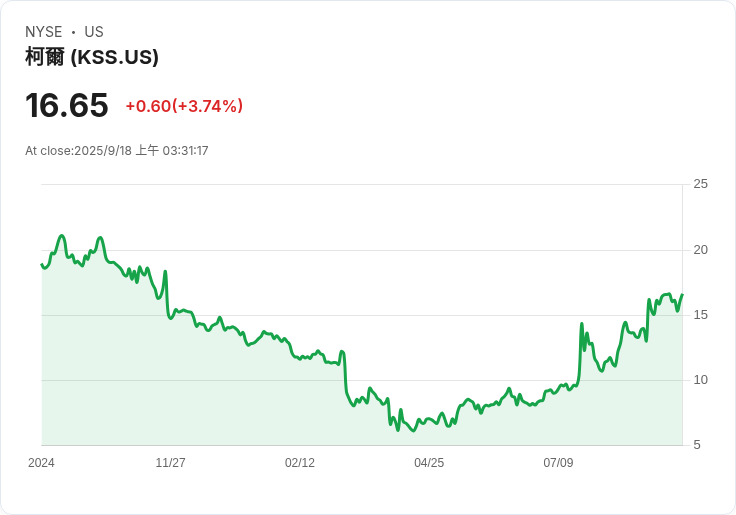Click the 2024 label on the x-axis

pos(41,463)
